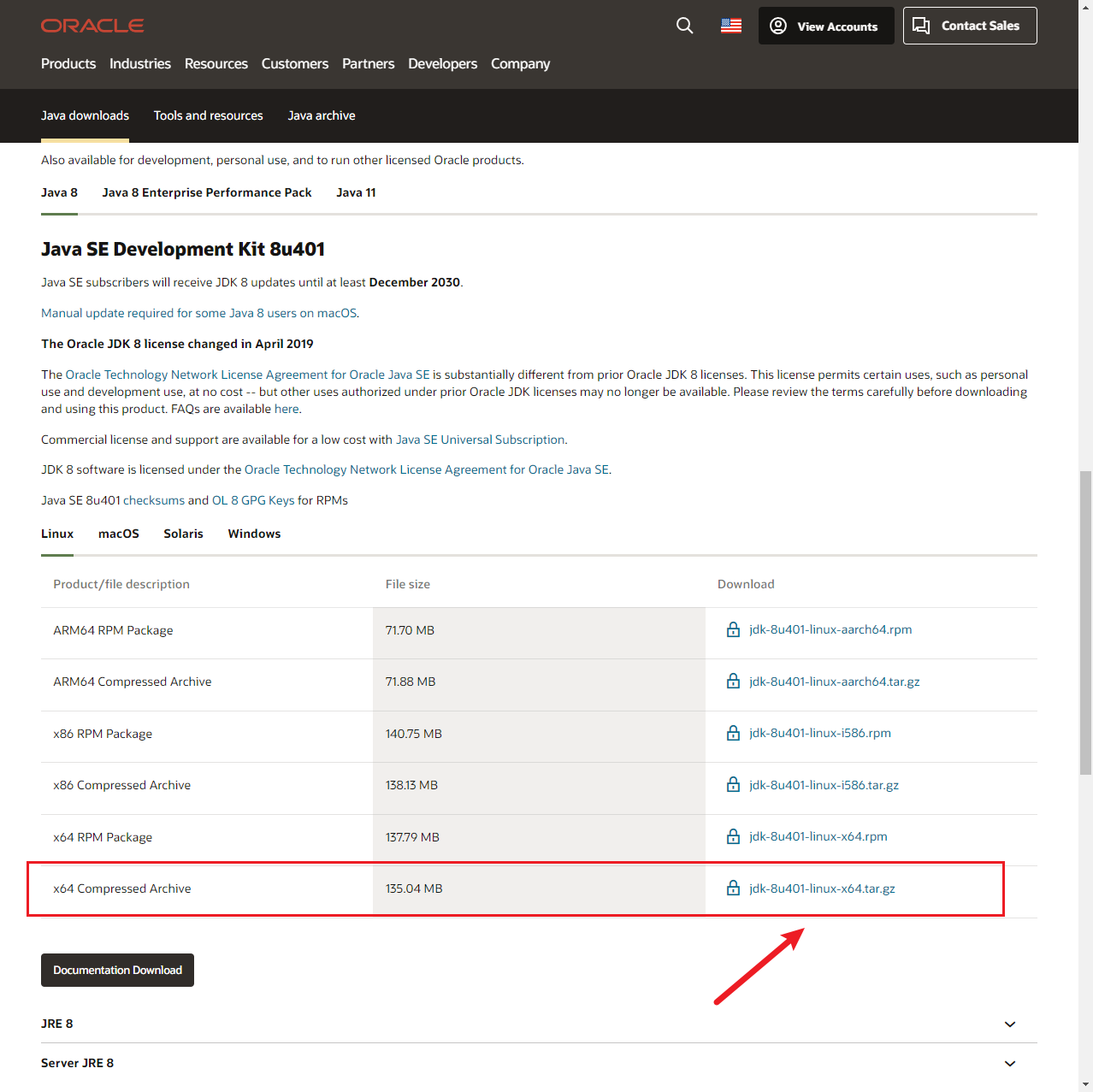Click the page vertical scrollbar thumb
Viewport: 1093px width, 1092px height.
point(1085,623)
